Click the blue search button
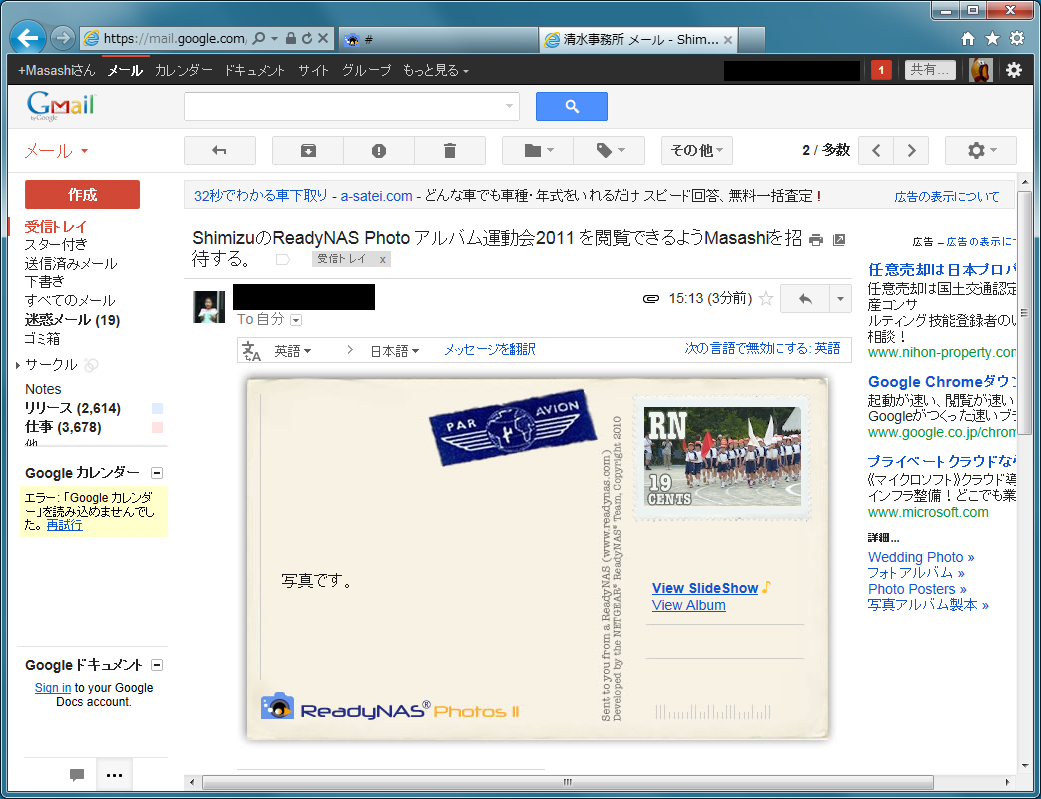1041x799 pixels. click(x=572, y=106)
